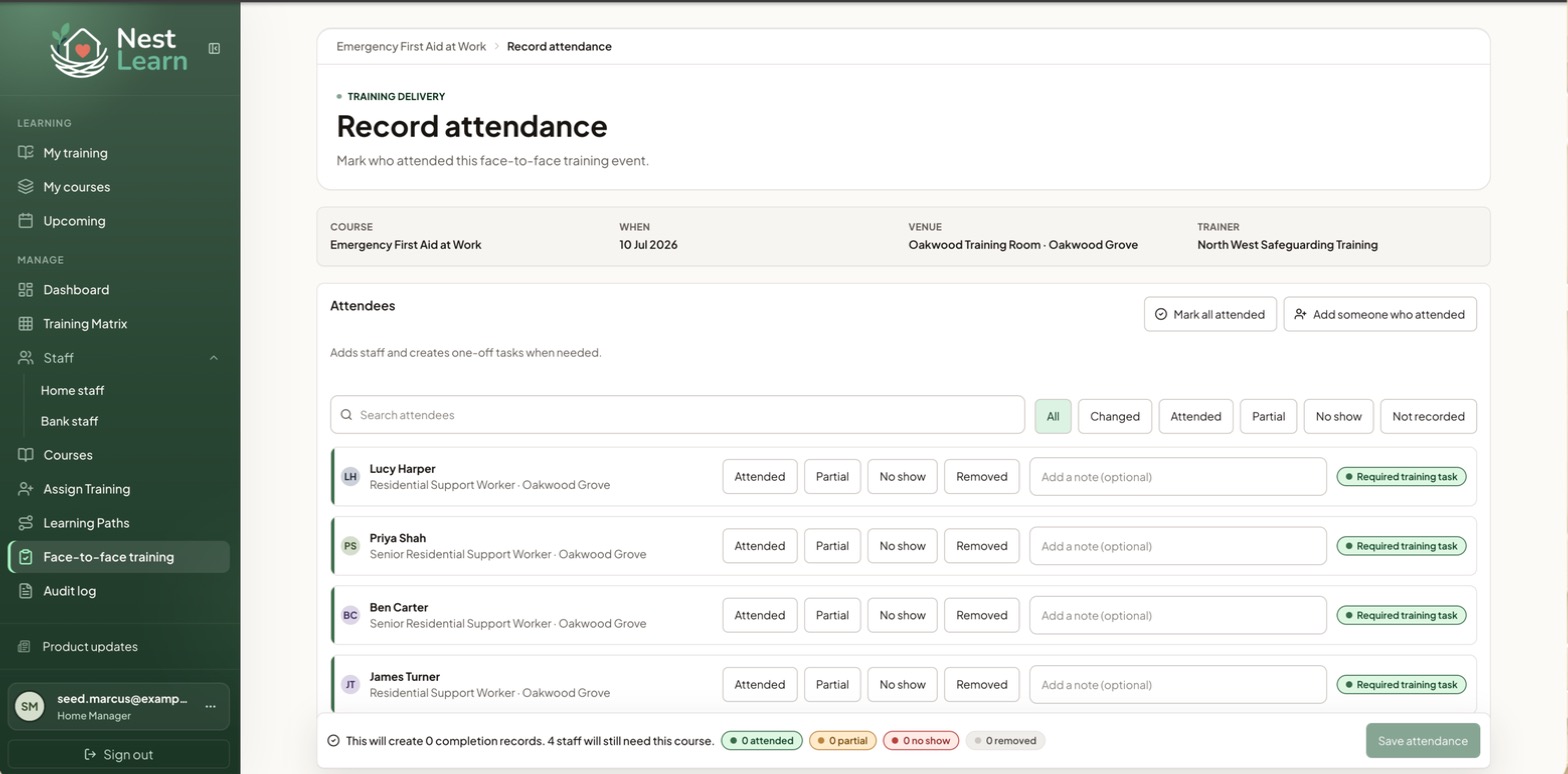The height and width of the screenshot is (774, 1568).
Task: Click the 0 attended summary badge
Action: tap(762, 741)
